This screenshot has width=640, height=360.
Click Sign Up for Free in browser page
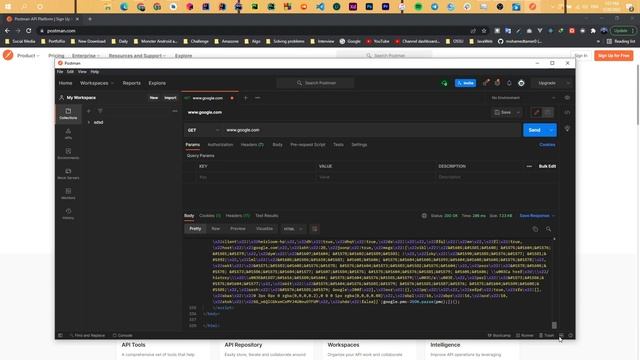613,56
